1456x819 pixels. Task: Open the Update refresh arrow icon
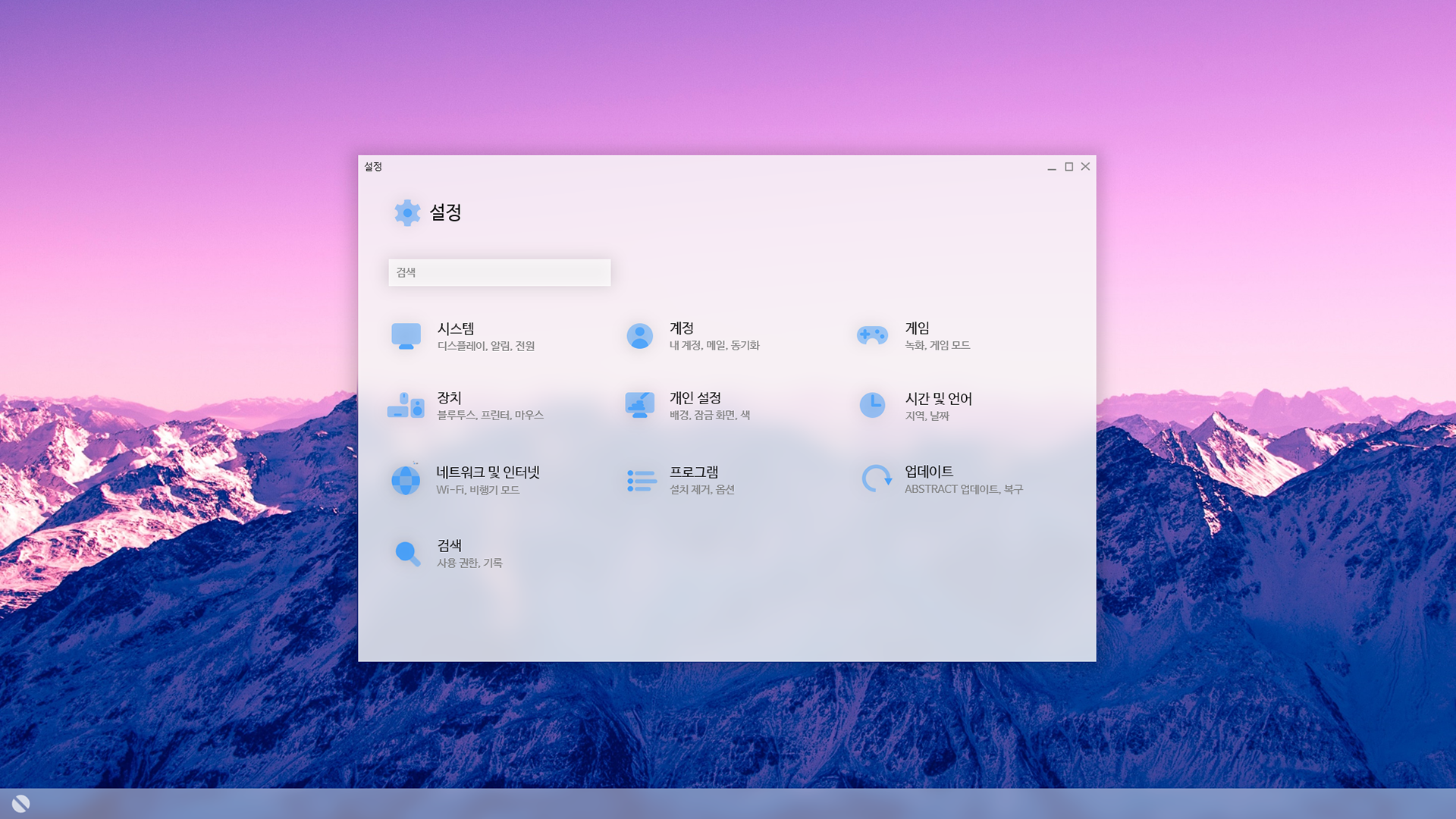click(877, 479)
